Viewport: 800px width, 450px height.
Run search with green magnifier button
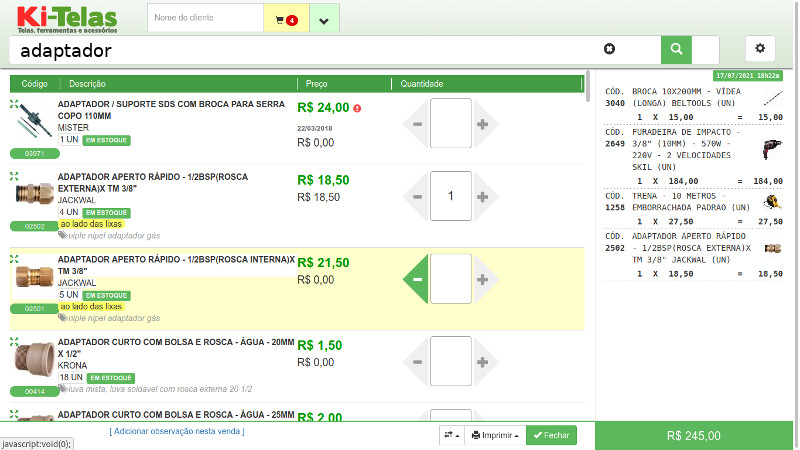tap(676, 49)
